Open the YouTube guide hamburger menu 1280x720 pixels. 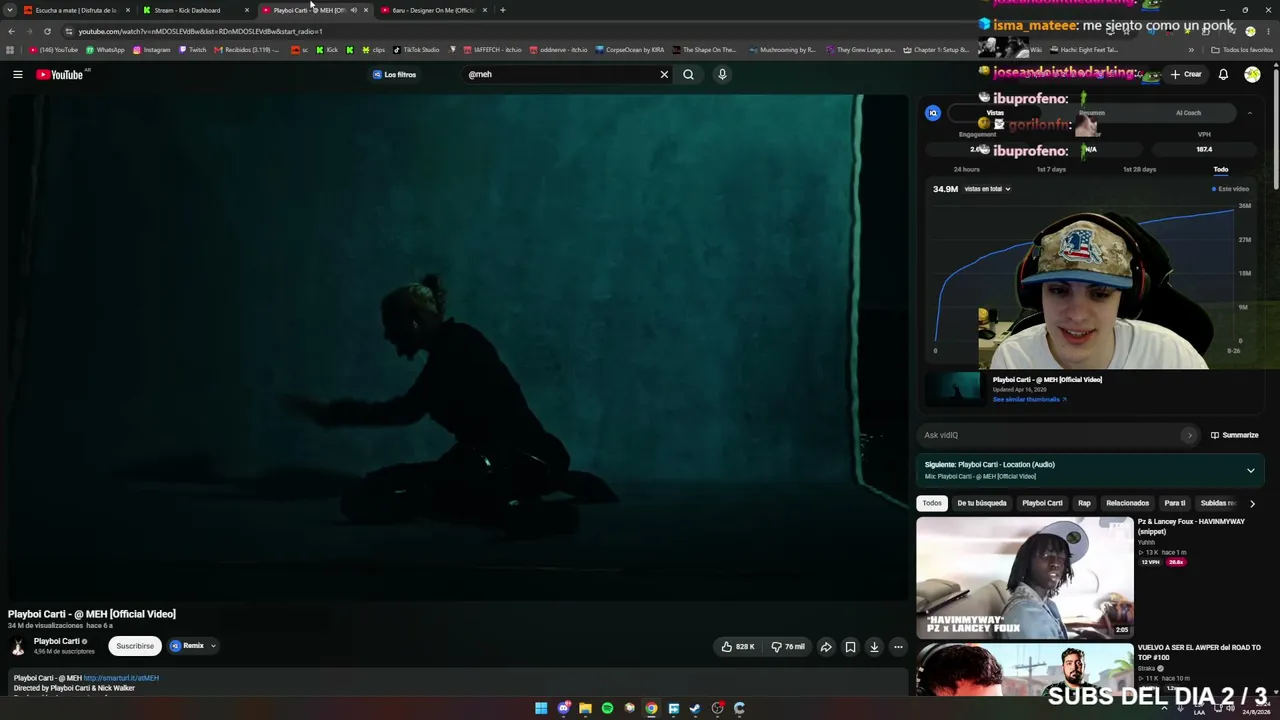(17, 74)
